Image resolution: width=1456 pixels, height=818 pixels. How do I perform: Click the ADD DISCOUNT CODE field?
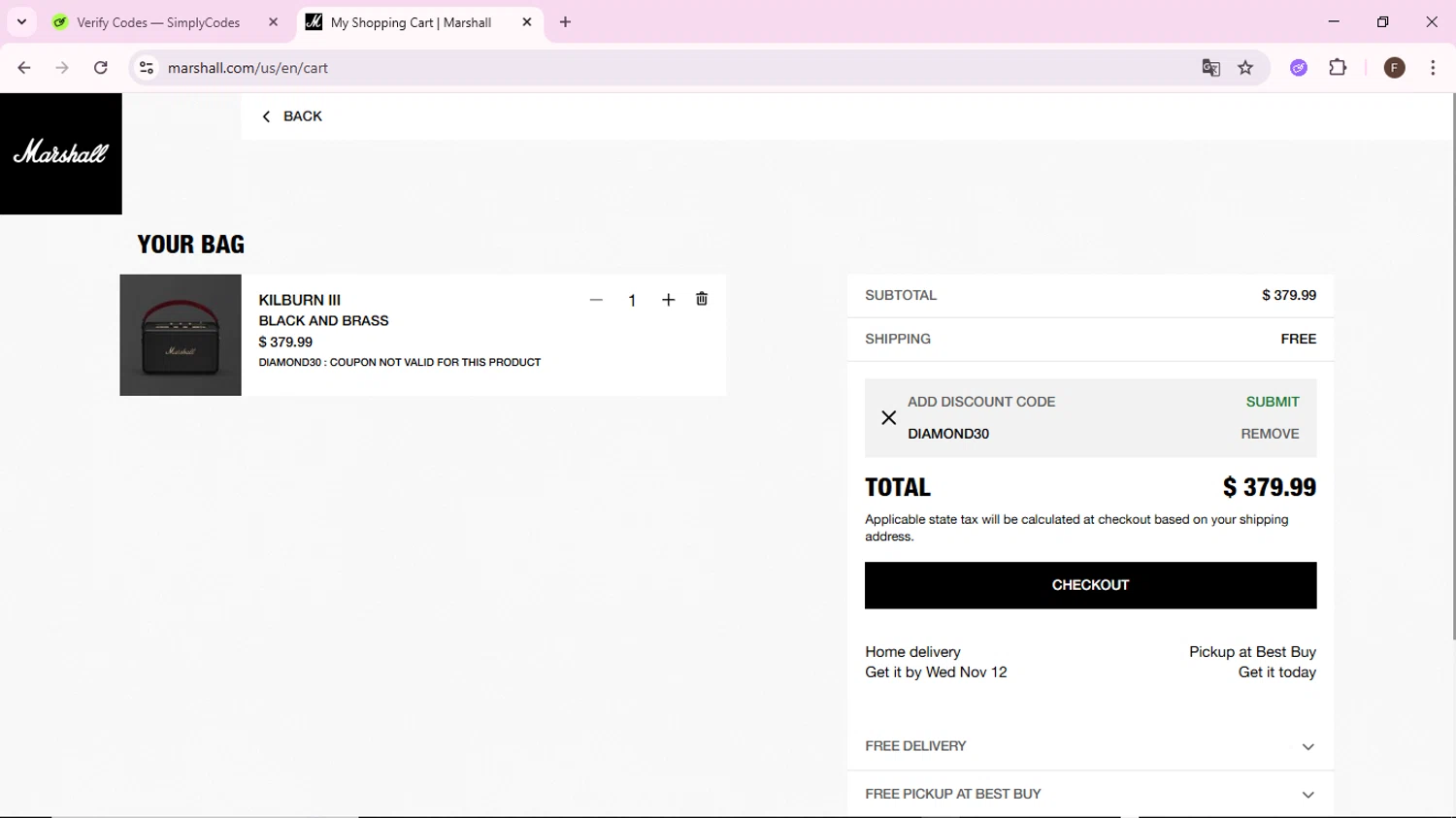981,402
